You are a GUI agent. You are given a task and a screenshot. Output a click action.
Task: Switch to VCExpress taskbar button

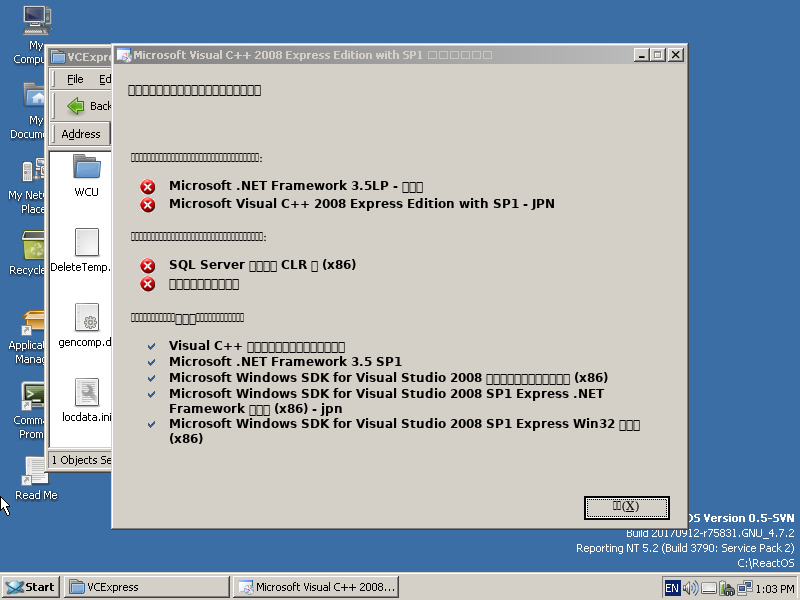[147, 587]
